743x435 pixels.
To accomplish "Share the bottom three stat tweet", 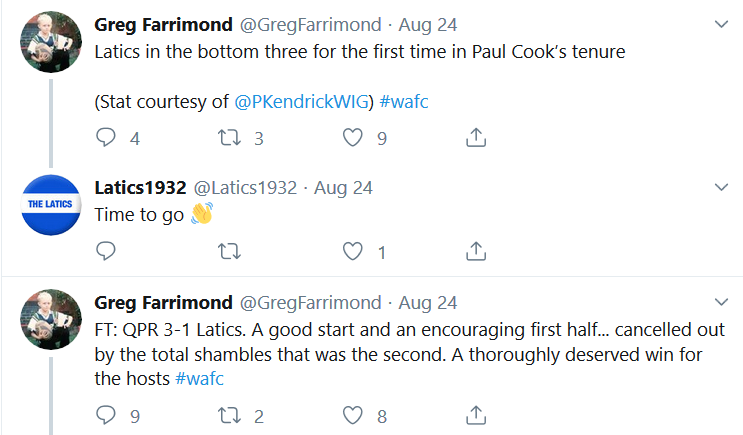I will tap(477, 138).
